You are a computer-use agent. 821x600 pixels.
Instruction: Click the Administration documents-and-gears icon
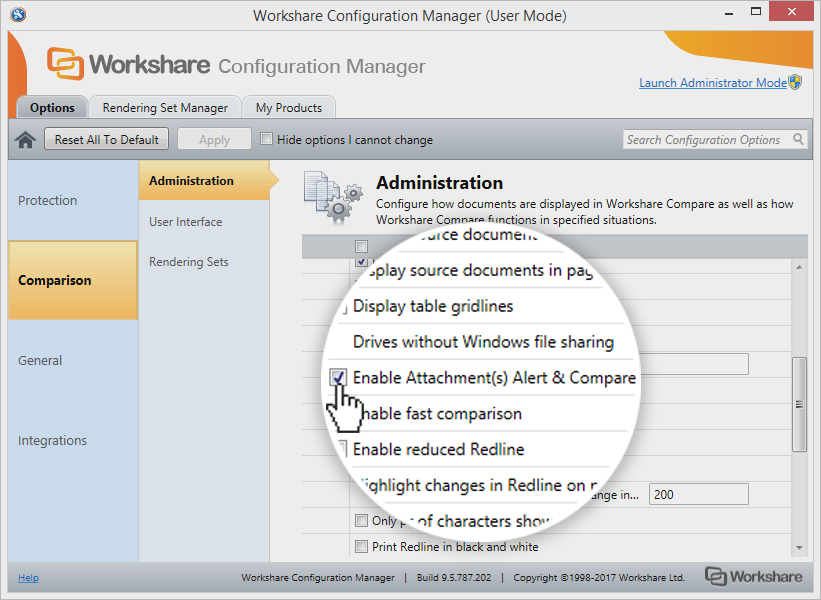click(334, 198)
